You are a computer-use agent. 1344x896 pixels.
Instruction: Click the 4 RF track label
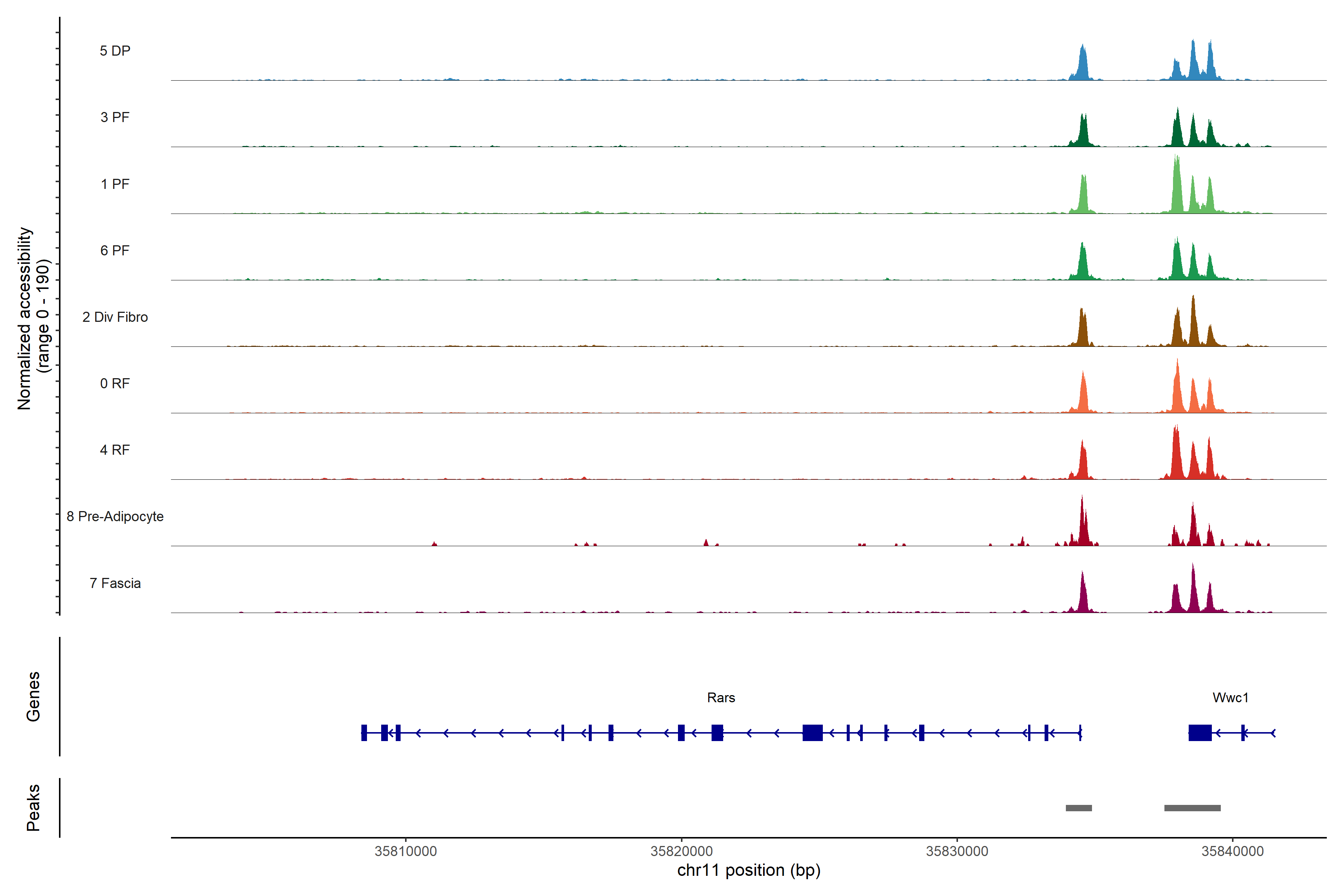point(115,450)
